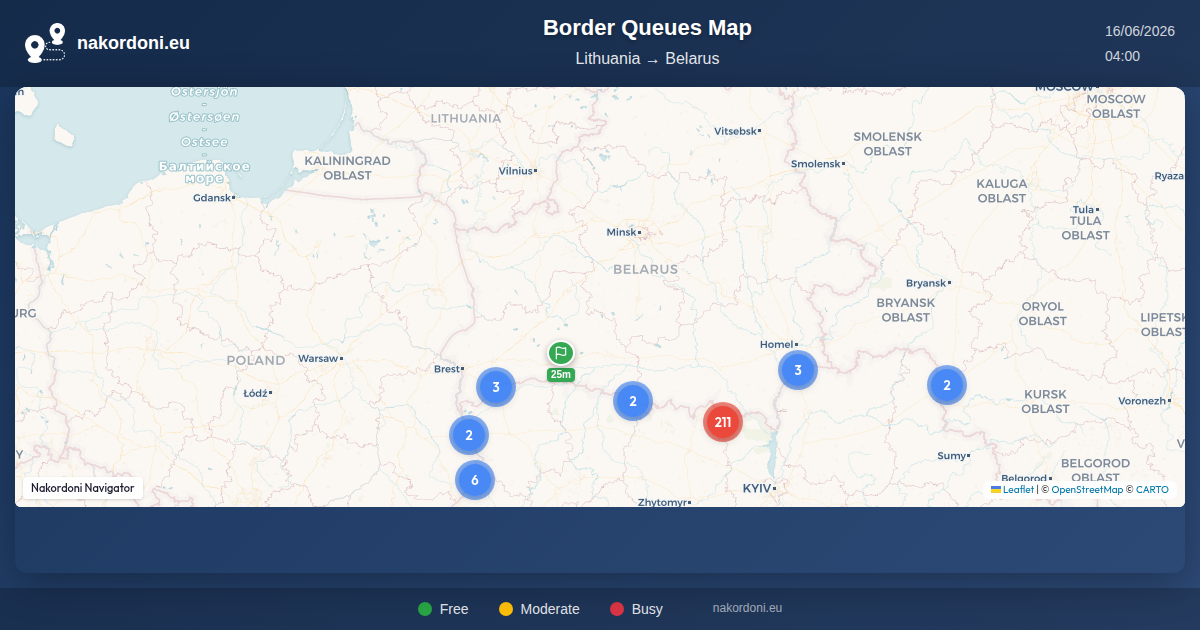This screenshot has width=1200, height=630.
Task: Expand the cluster of 2 south of Belarus
Action: coord(633,401)
